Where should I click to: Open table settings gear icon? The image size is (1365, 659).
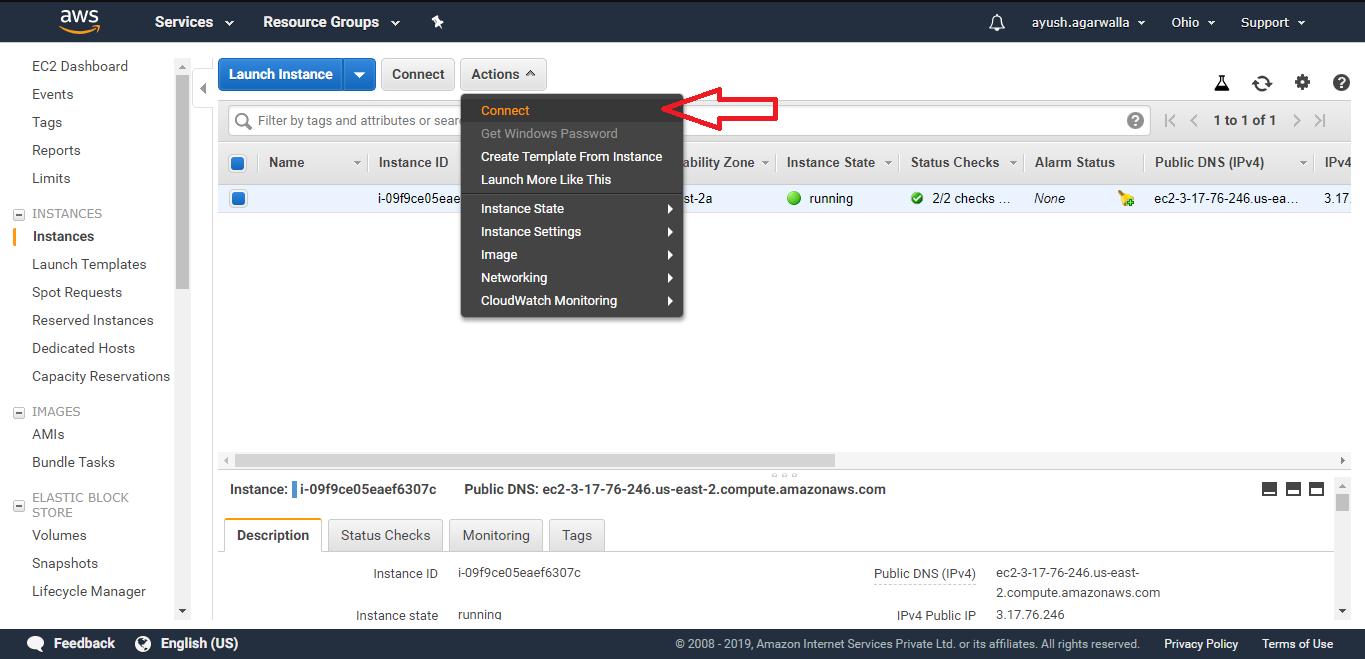pyautogui.click(x=1302, y=83)
